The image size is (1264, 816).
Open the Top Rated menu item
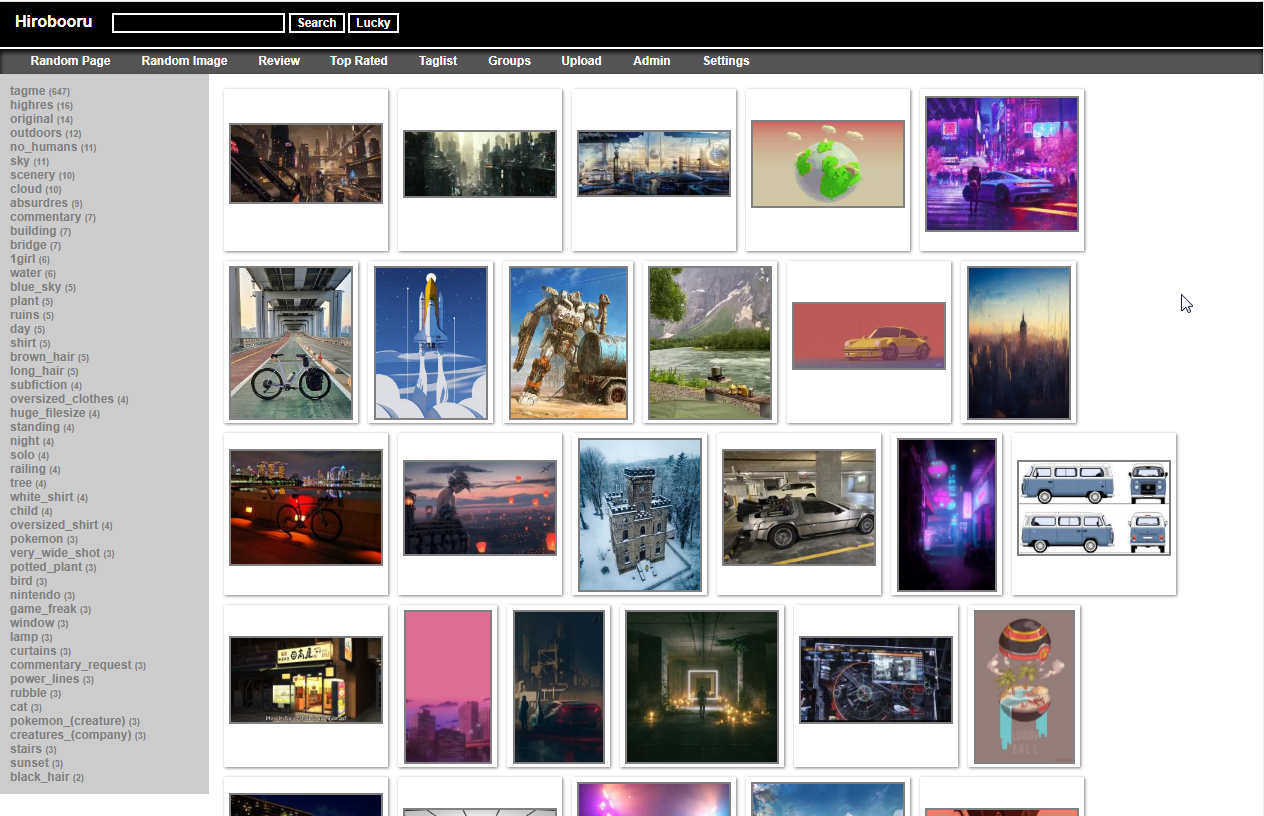click(358, 61)
